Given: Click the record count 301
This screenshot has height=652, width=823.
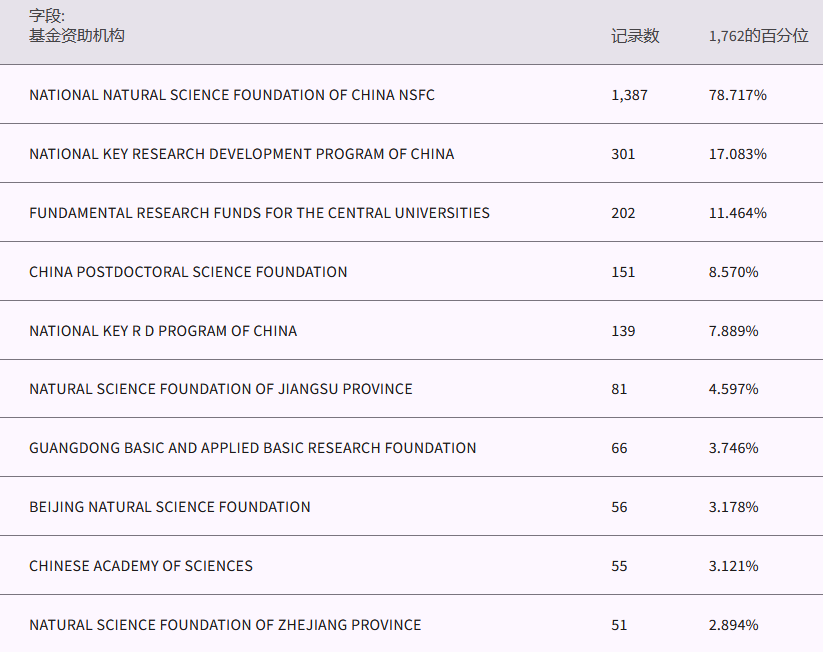Looking at the screenshot, I should [x=623, y=154].
